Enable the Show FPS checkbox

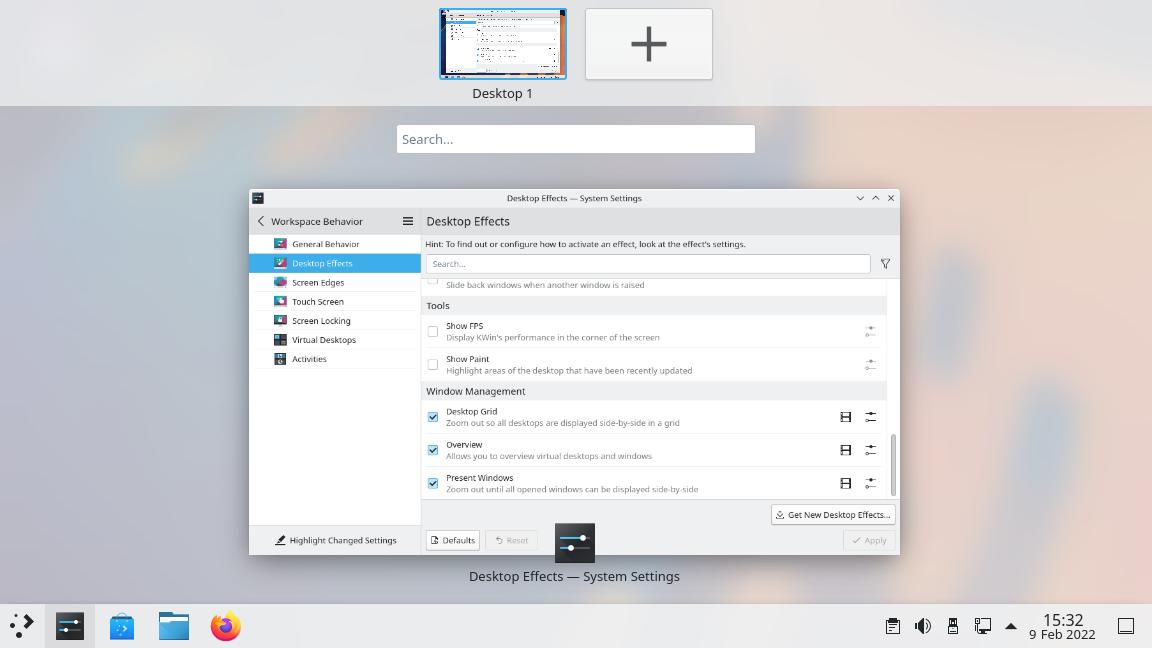pyautogui.click(x=433, y=331)
